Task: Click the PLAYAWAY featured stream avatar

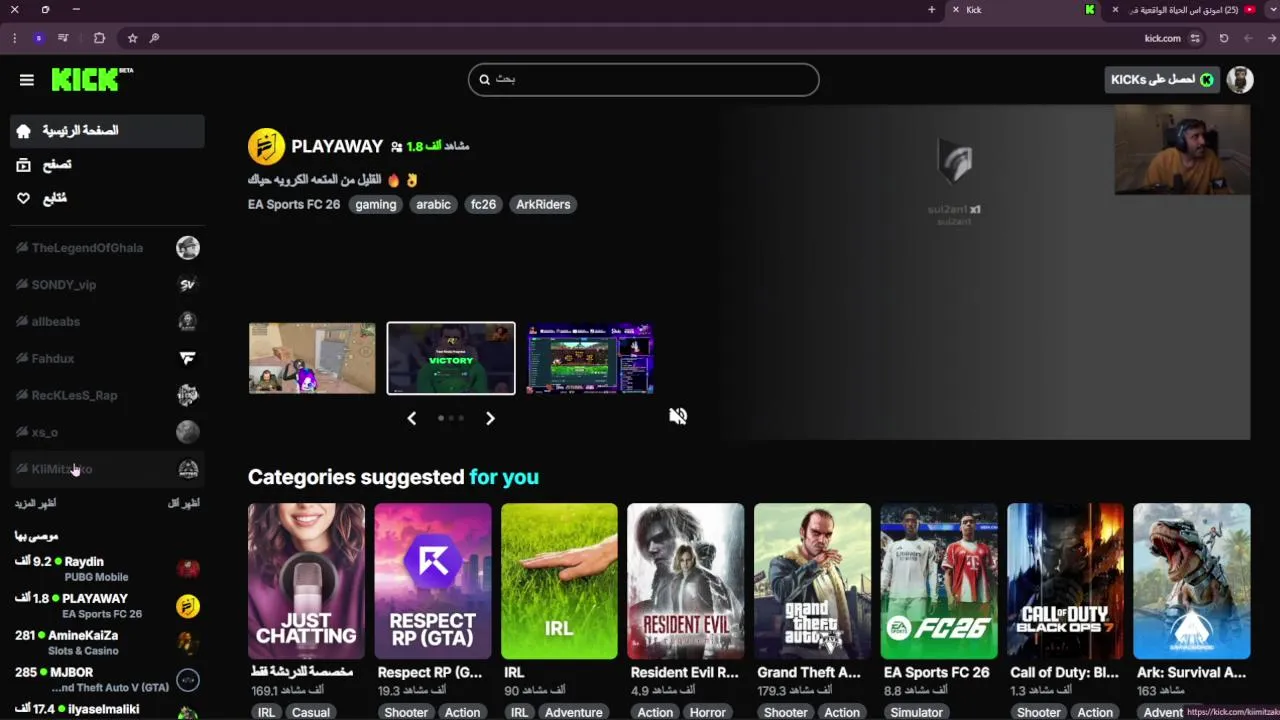Action: coord(266,146)
